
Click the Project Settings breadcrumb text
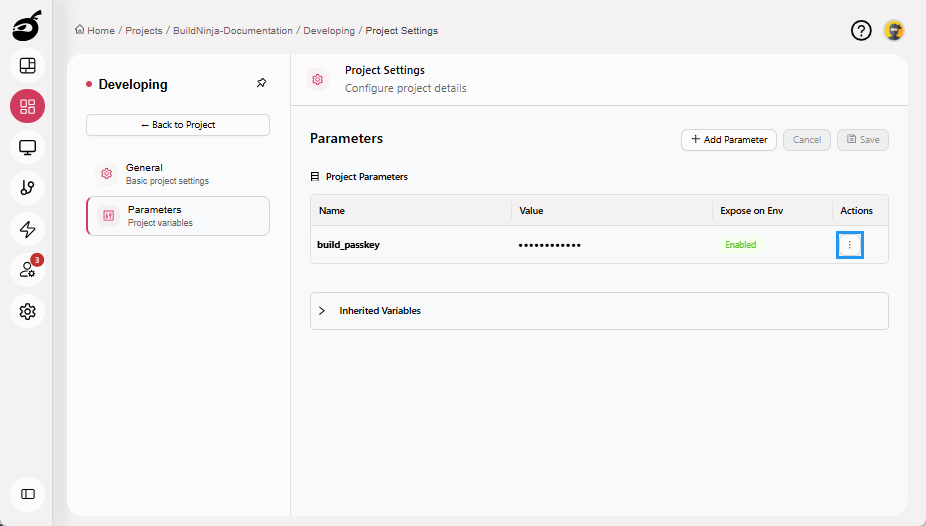pos(402,31)
